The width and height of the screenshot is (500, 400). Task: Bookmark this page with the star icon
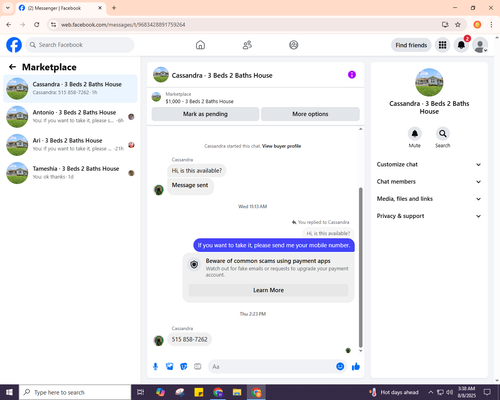click(458, 25)
